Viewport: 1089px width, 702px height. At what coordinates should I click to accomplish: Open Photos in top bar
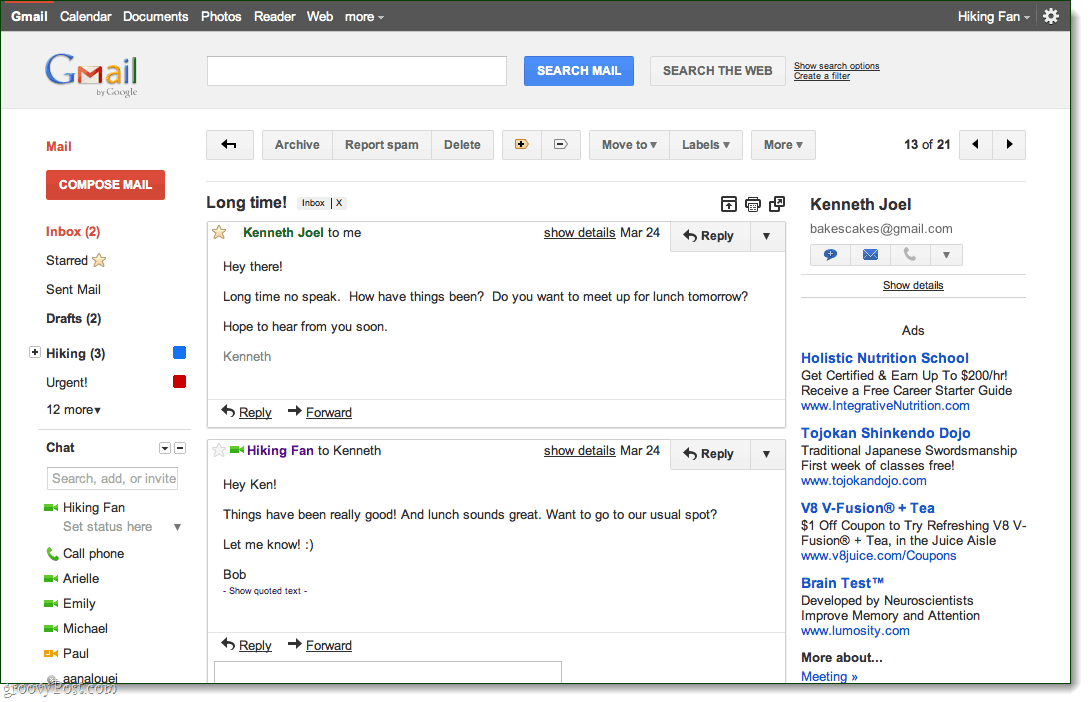pyautogui.click(x=221, y=16)
